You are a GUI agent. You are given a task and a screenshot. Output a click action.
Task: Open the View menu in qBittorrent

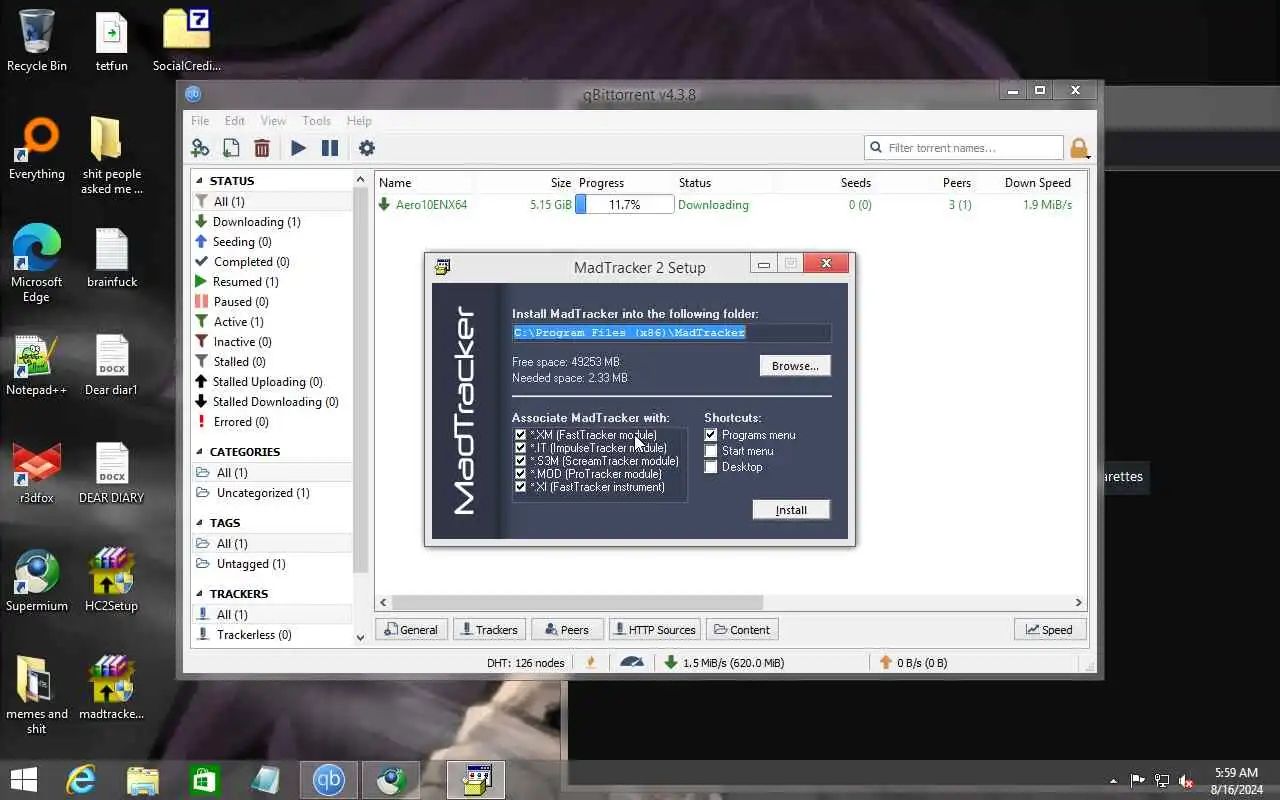[273, 121]
